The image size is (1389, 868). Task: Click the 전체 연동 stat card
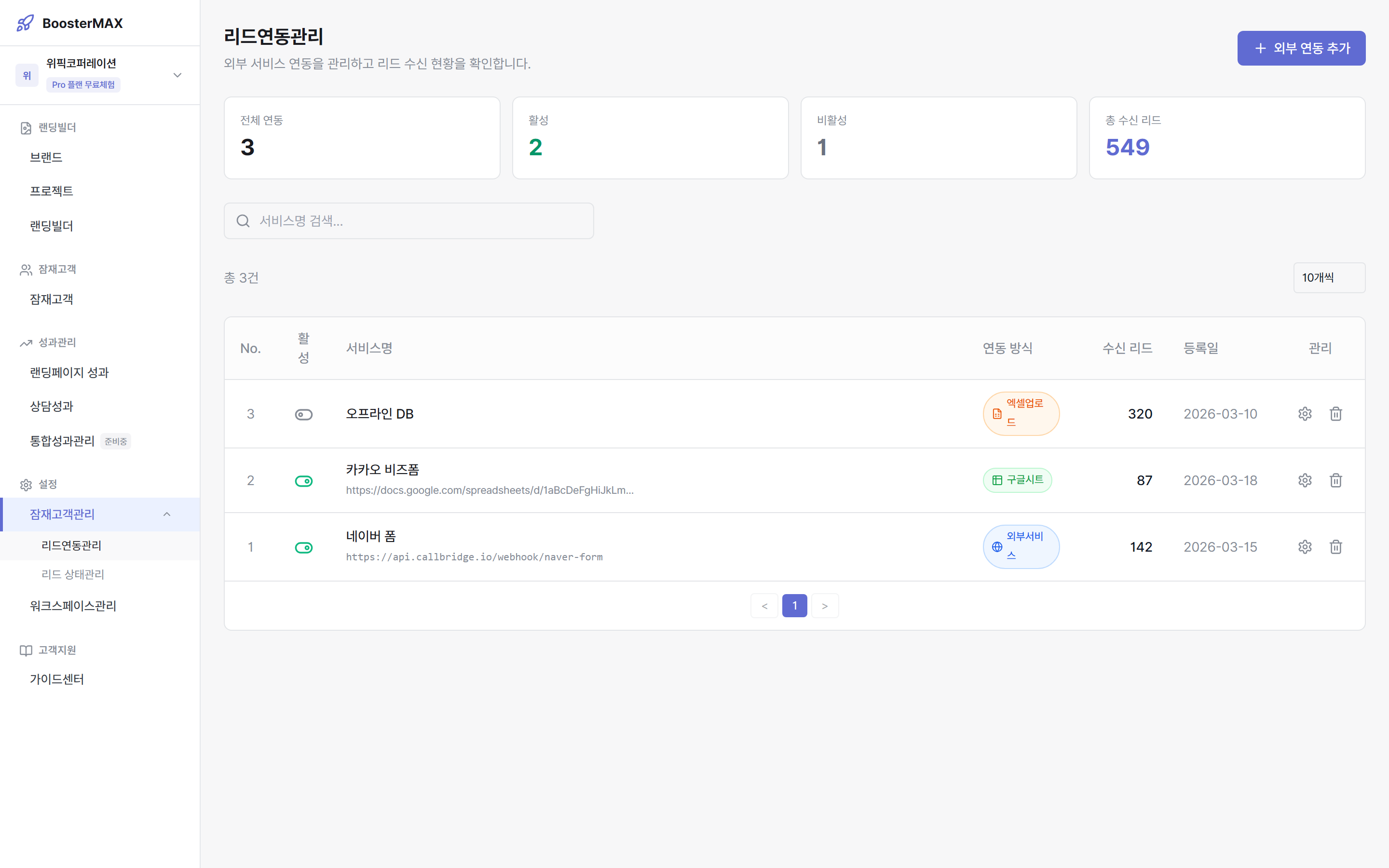pyautogui.click(x=362, y=138)
